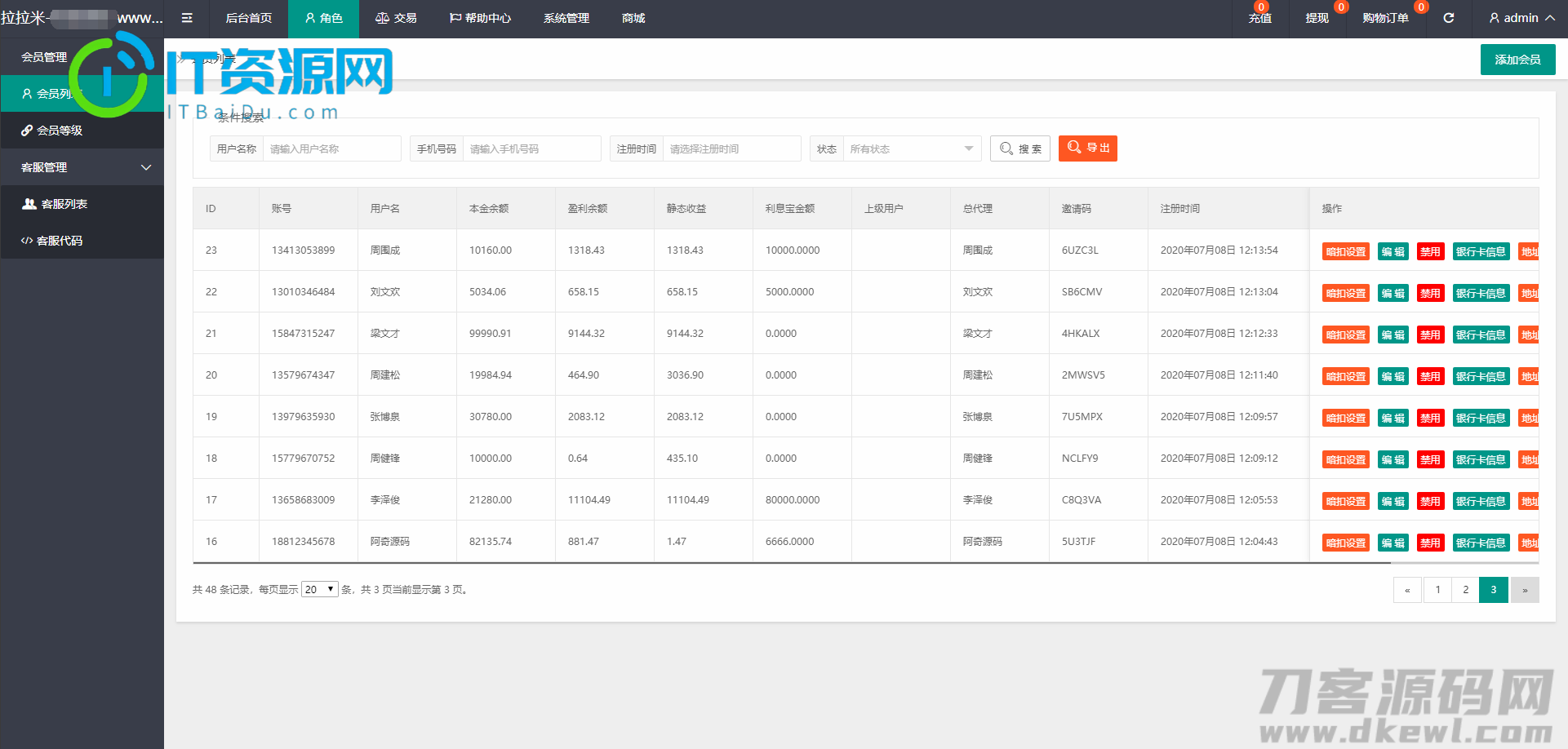
Task: Click the » next page button
Action: pos(1525,590)
